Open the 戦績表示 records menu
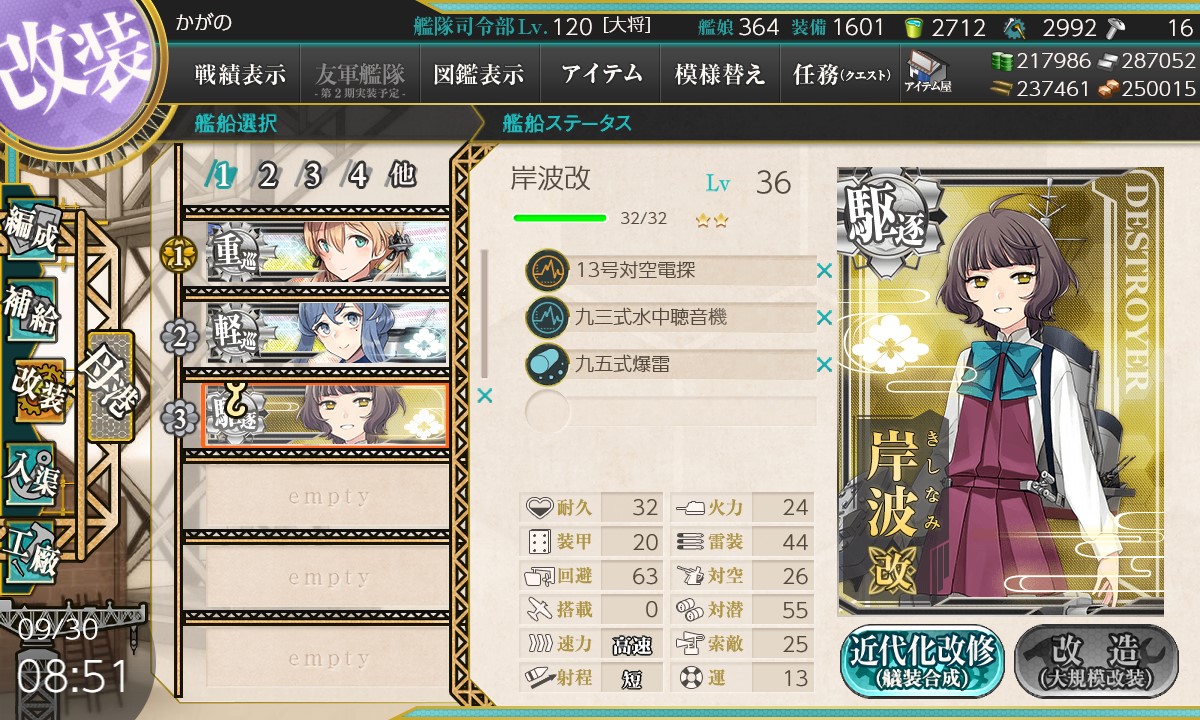 240,74
